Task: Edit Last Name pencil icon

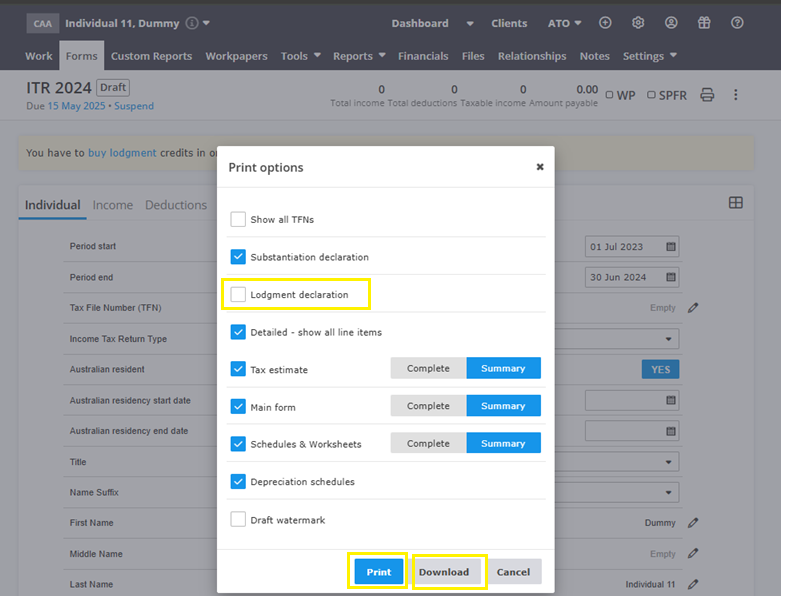Action: click(x=693, y=584)
